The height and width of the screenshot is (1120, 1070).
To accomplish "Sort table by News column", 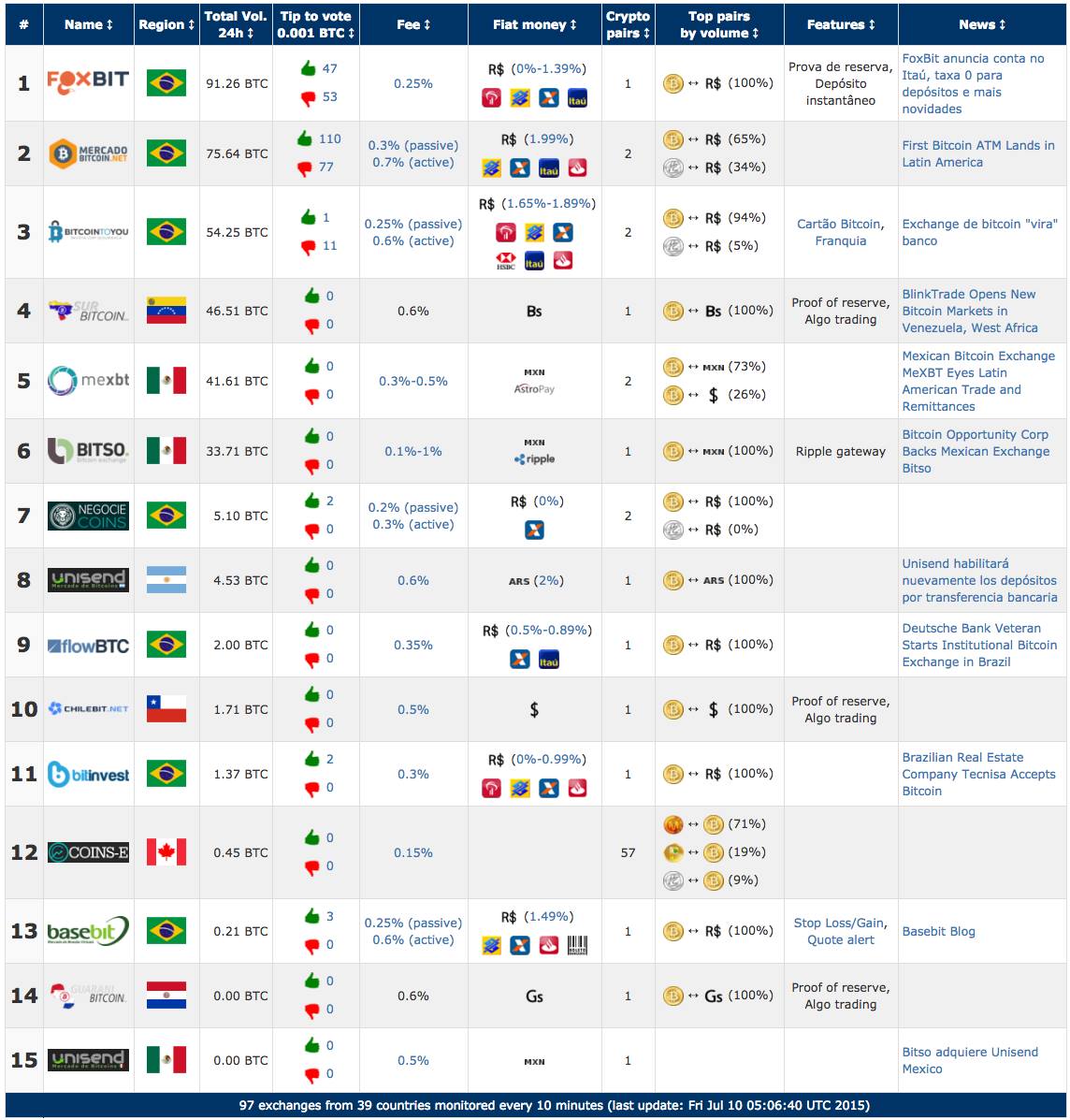I will pos(982,24).
